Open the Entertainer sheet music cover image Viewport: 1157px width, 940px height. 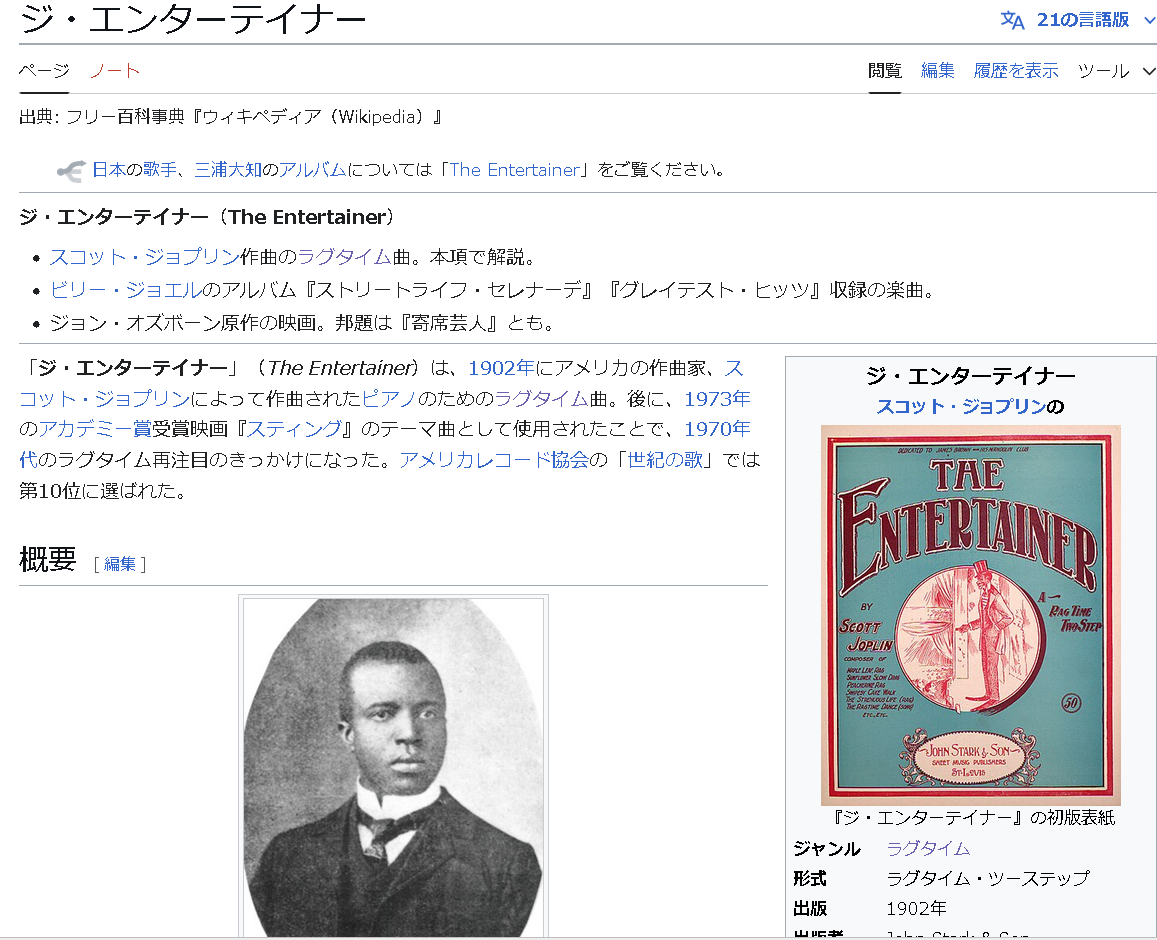tap(970, 615)
